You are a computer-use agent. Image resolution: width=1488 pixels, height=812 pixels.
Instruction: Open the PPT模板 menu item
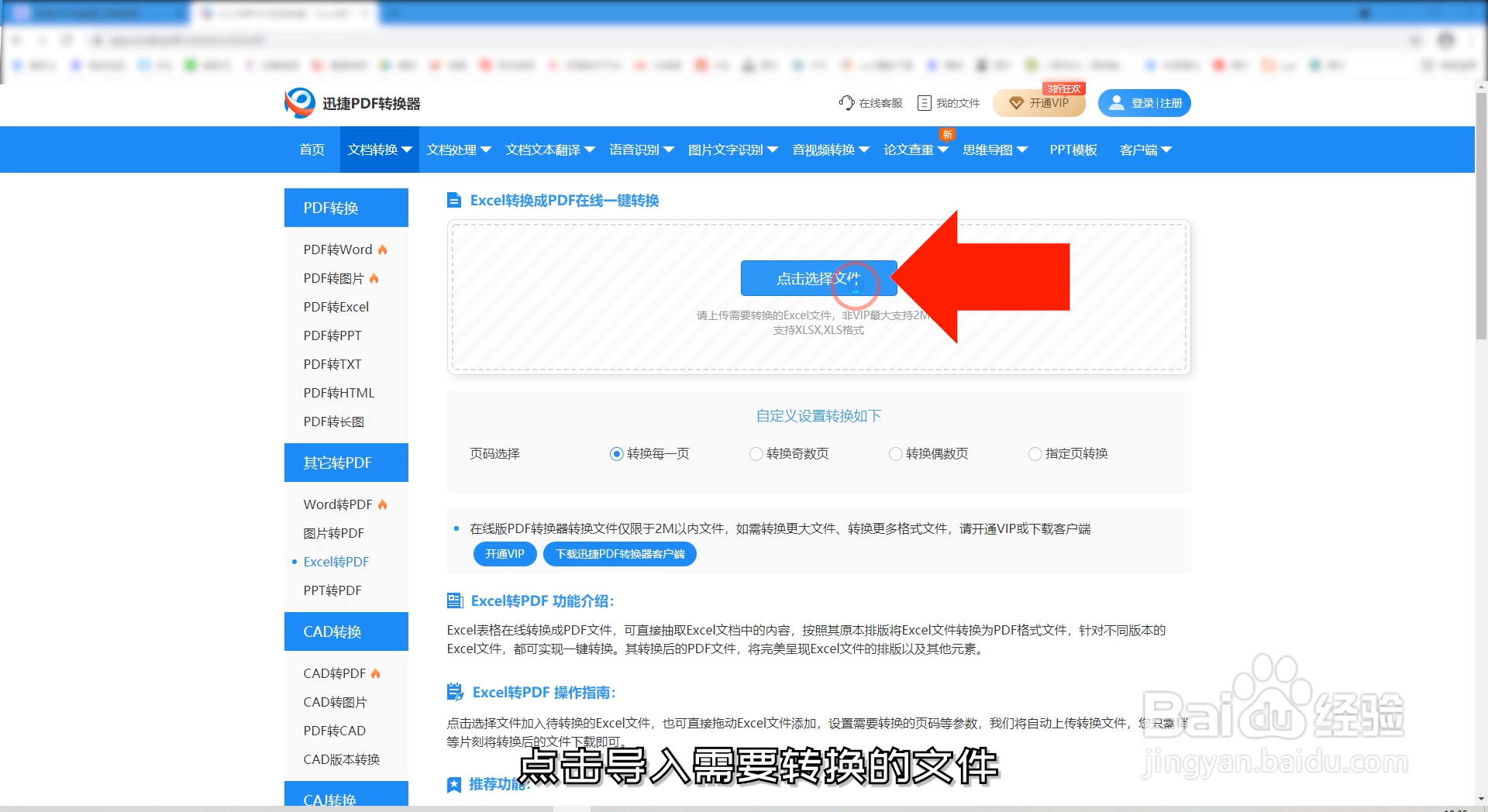1073,150
